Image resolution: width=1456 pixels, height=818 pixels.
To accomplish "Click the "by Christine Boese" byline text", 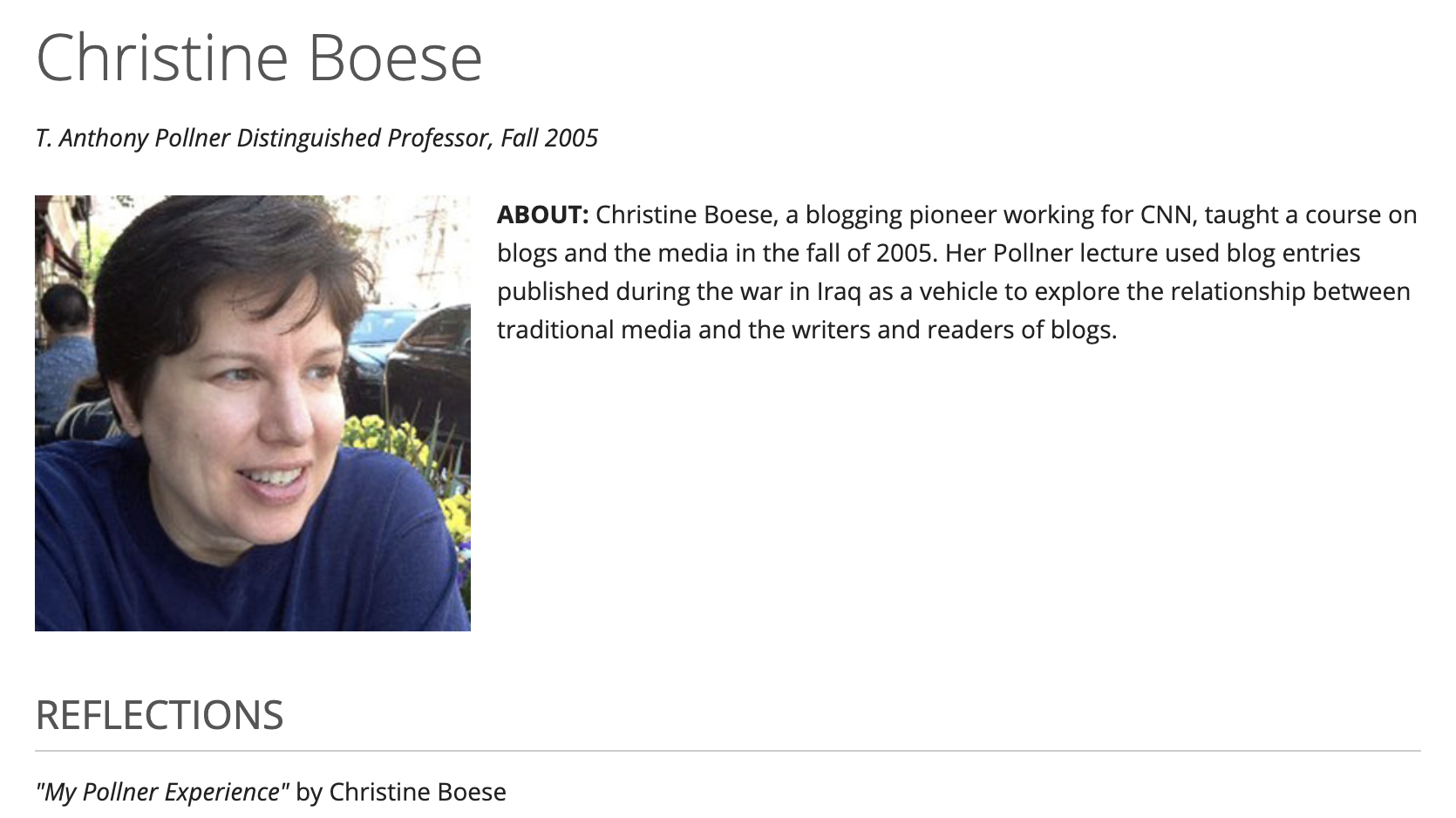I will click(x=401, y=792).
